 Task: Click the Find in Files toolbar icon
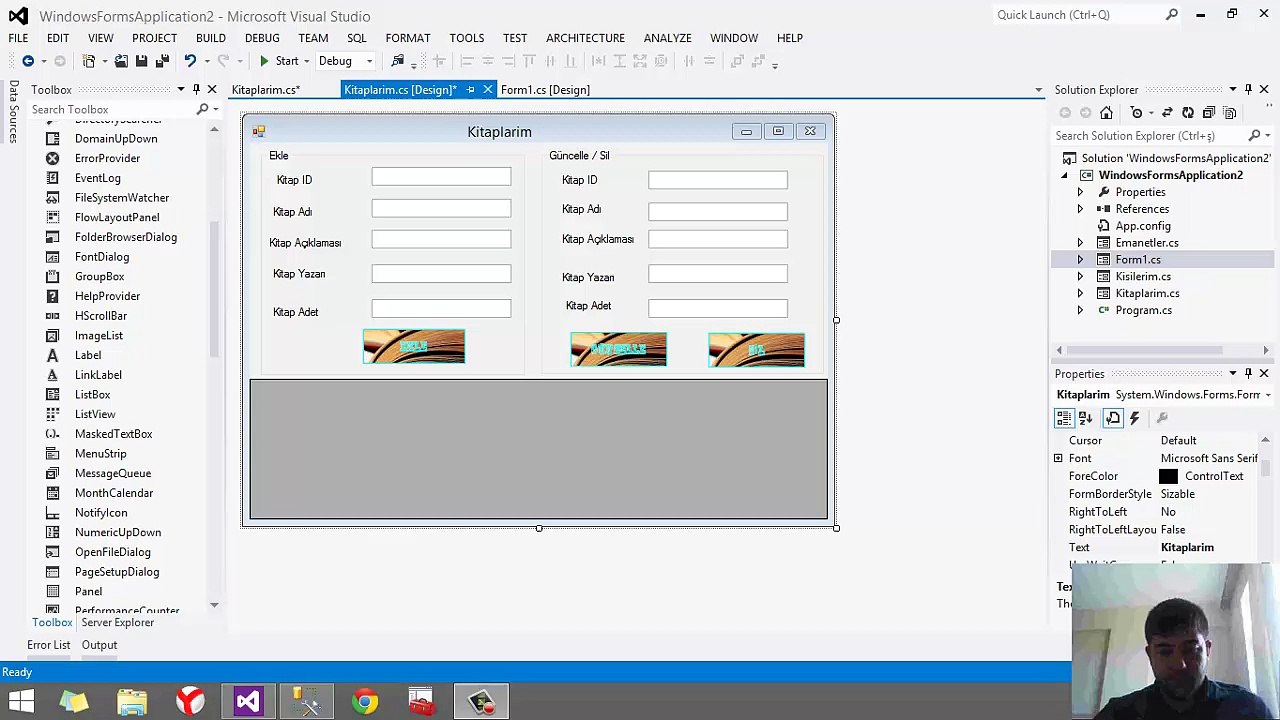(x=398, y=61)
